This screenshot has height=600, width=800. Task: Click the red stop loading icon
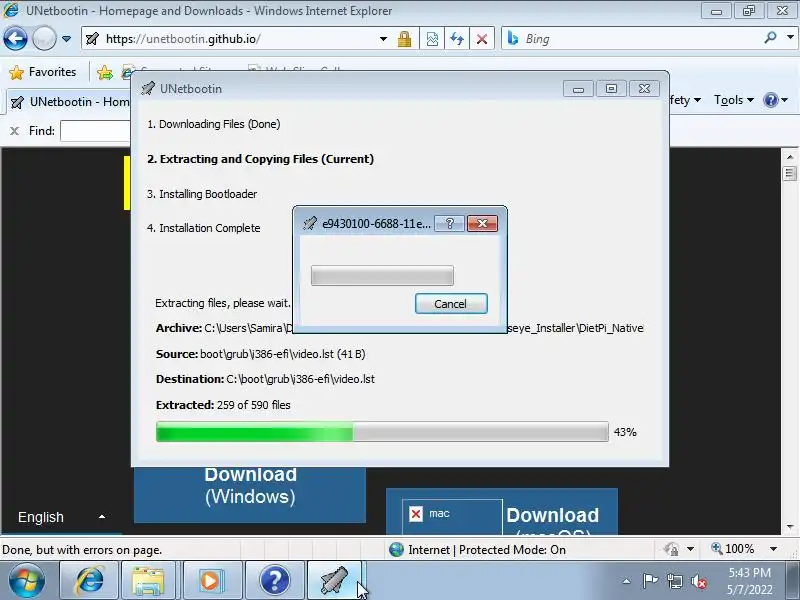click(x=482, y=39)
